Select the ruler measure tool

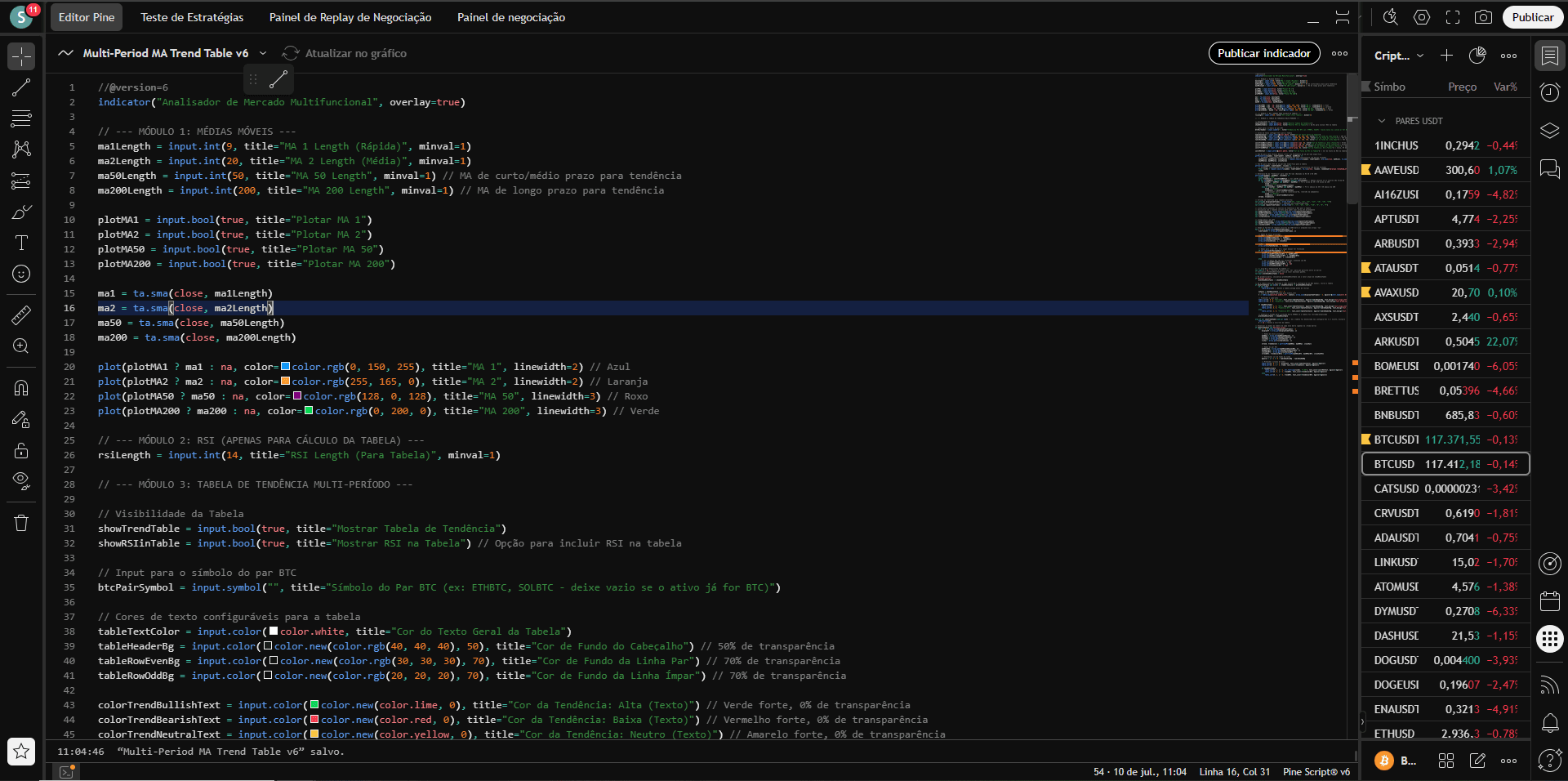[x=21, y=315]
